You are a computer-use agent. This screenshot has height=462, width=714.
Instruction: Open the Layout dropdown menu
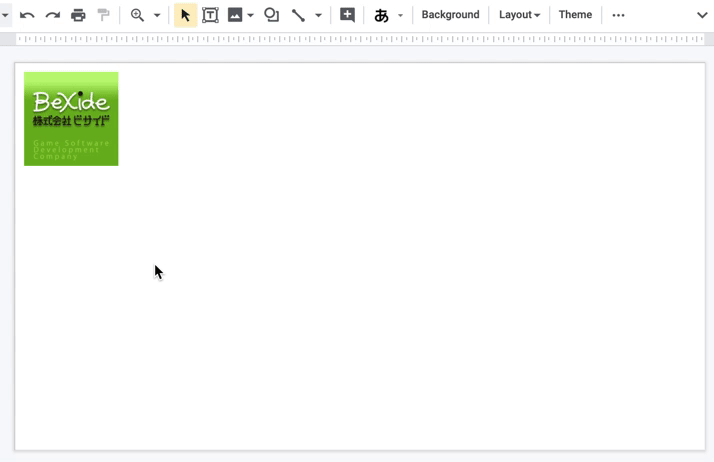(x=519, y=15)
